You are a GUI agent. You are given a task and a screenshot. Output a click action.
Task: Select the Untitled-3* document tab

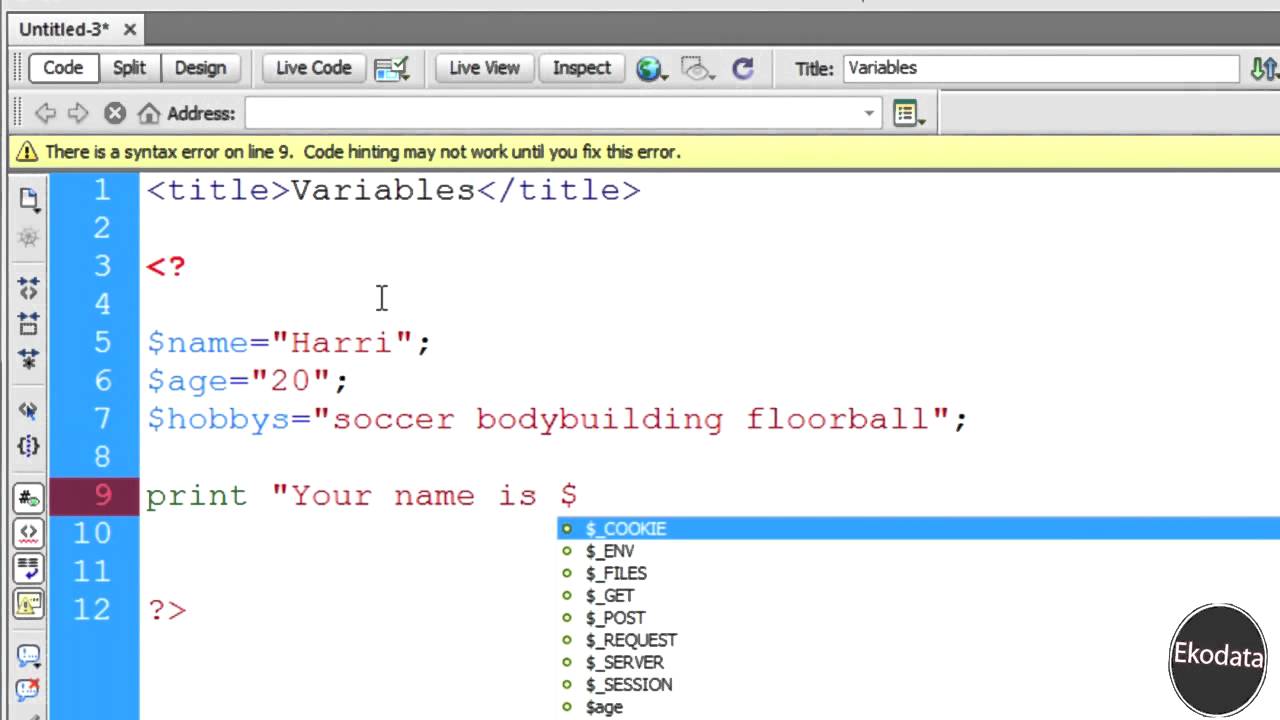click(64, 30)
